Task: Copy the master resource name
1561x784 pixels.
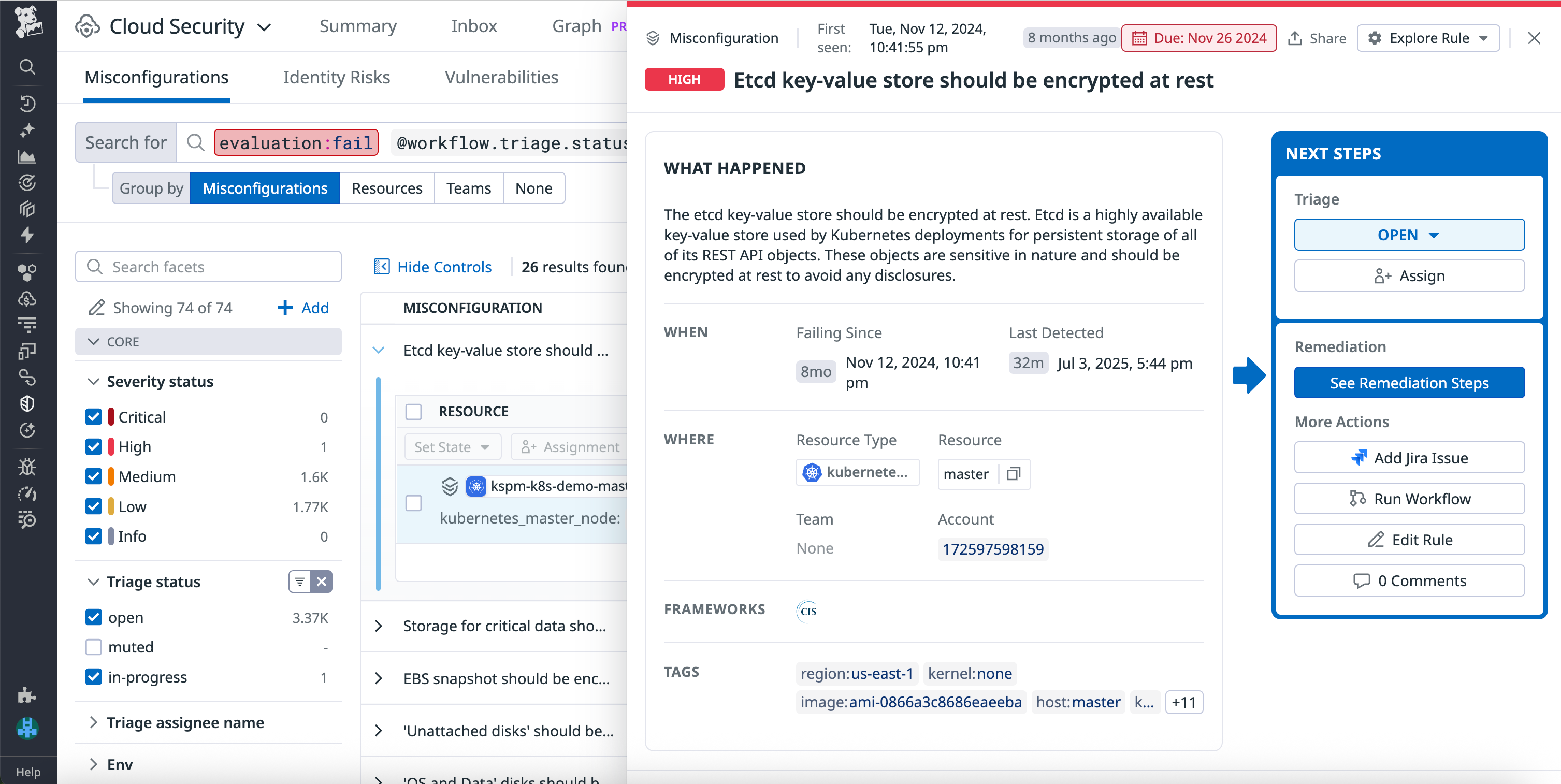Action: 1014,474
